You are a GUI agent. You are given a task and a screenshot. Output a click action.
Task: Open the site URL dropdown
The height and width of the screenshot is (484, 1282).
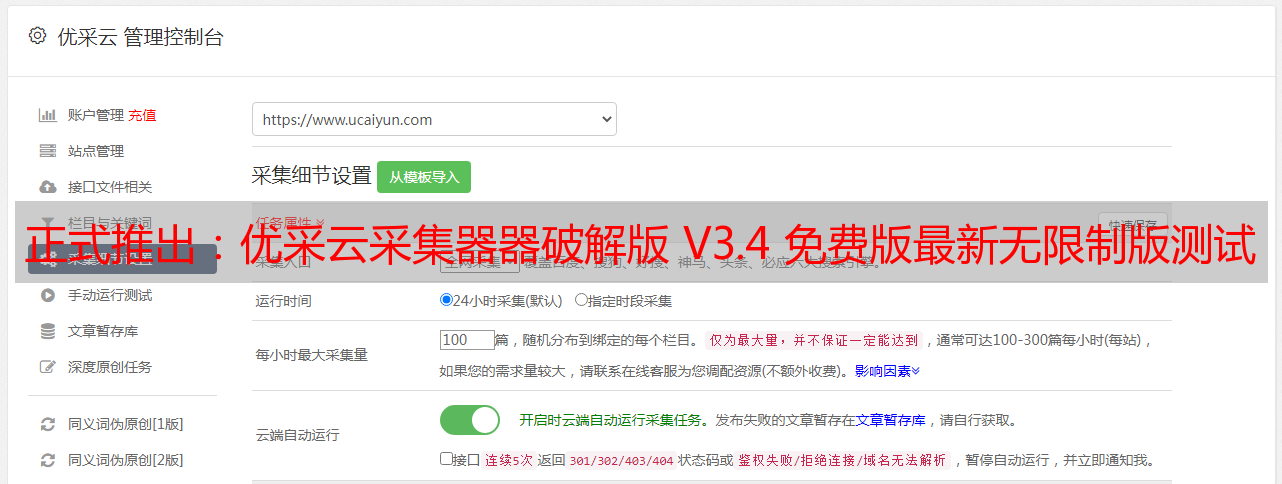[434, 119]
